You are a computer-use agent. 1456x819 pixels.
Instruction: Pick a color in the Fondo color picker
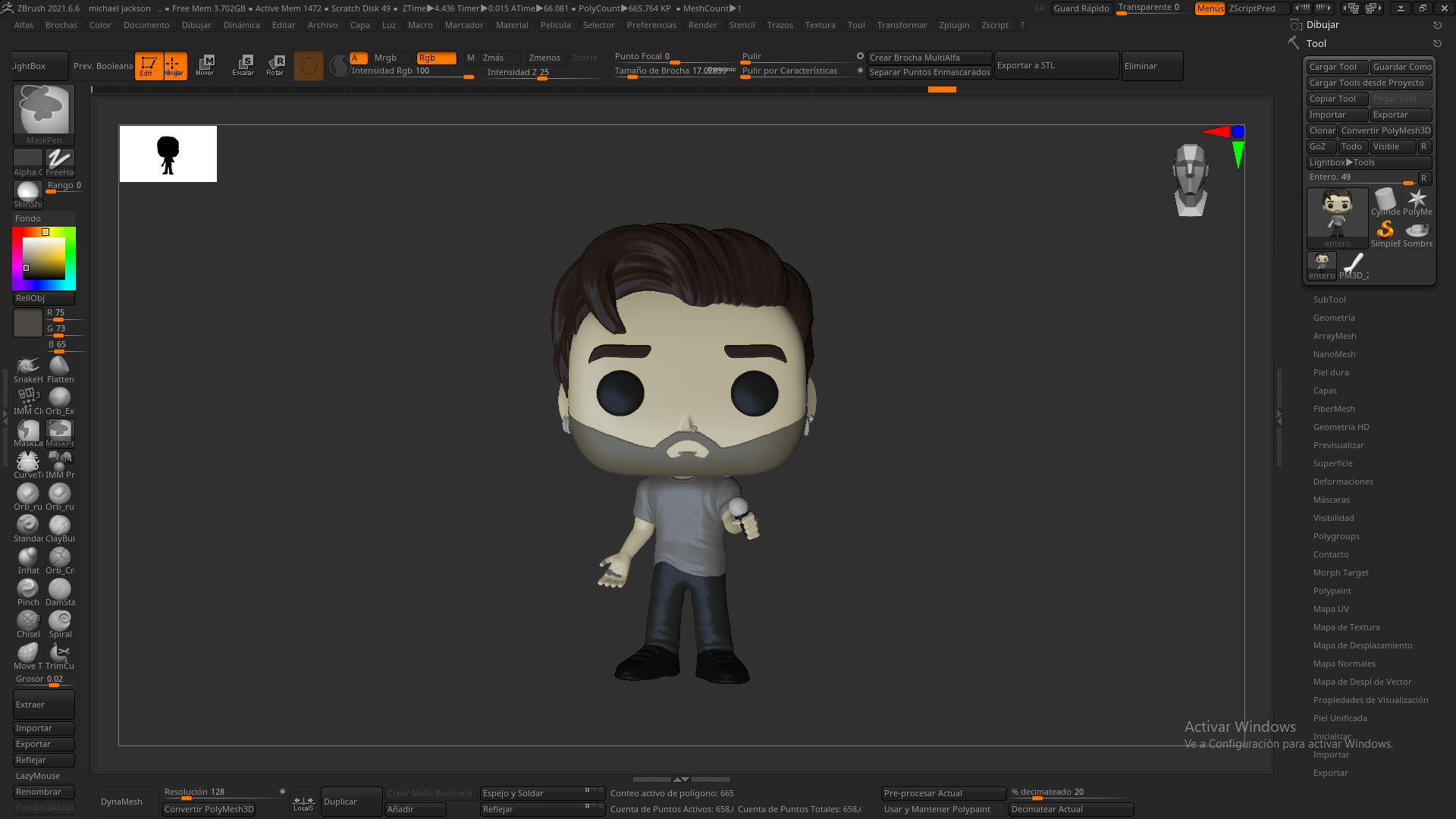pyautogui.click(x=43, y=258)
